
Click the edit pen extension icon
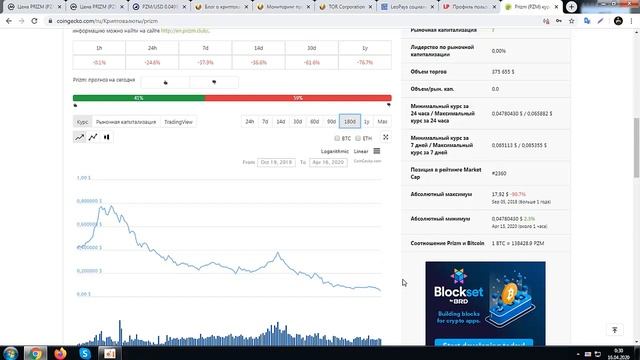(600, 21)
